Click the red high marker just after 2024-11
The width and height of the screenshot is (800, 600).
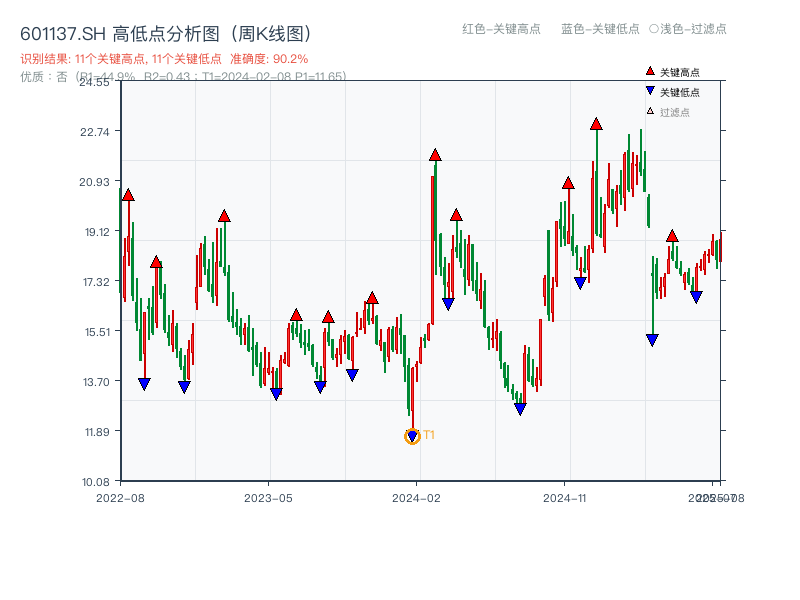568,183
